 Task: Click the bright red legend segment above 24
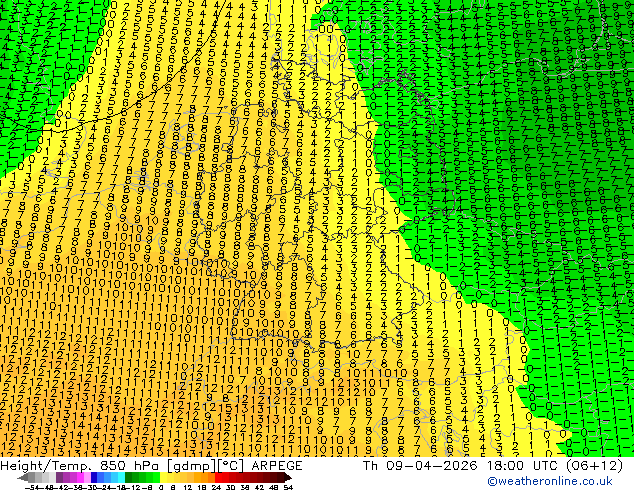(218, 477)
